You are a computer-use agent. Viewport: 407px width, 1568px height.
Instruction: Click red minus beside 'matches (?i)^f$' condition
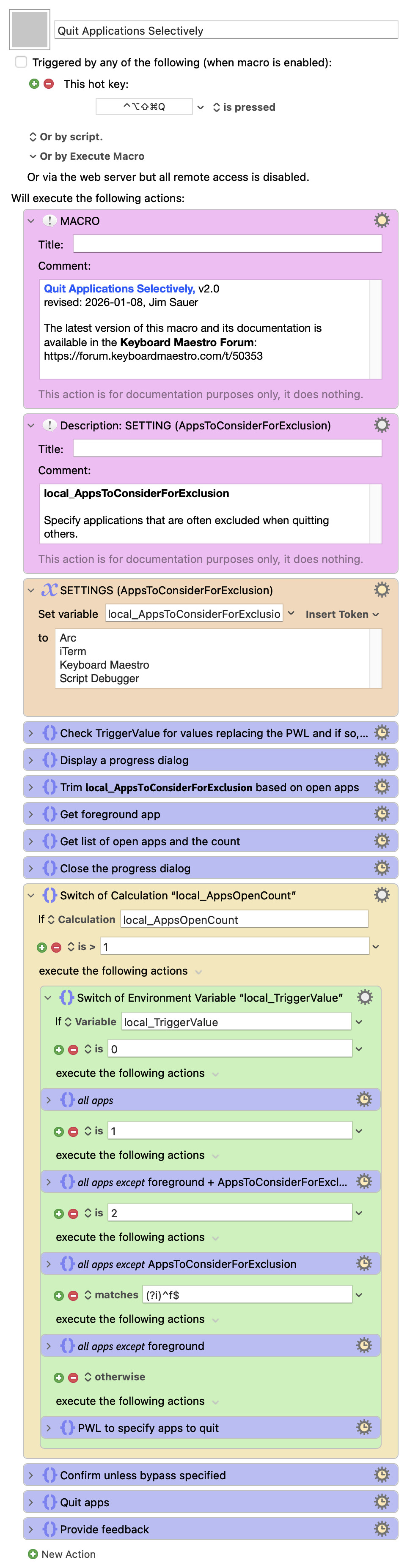point(73,1295)
